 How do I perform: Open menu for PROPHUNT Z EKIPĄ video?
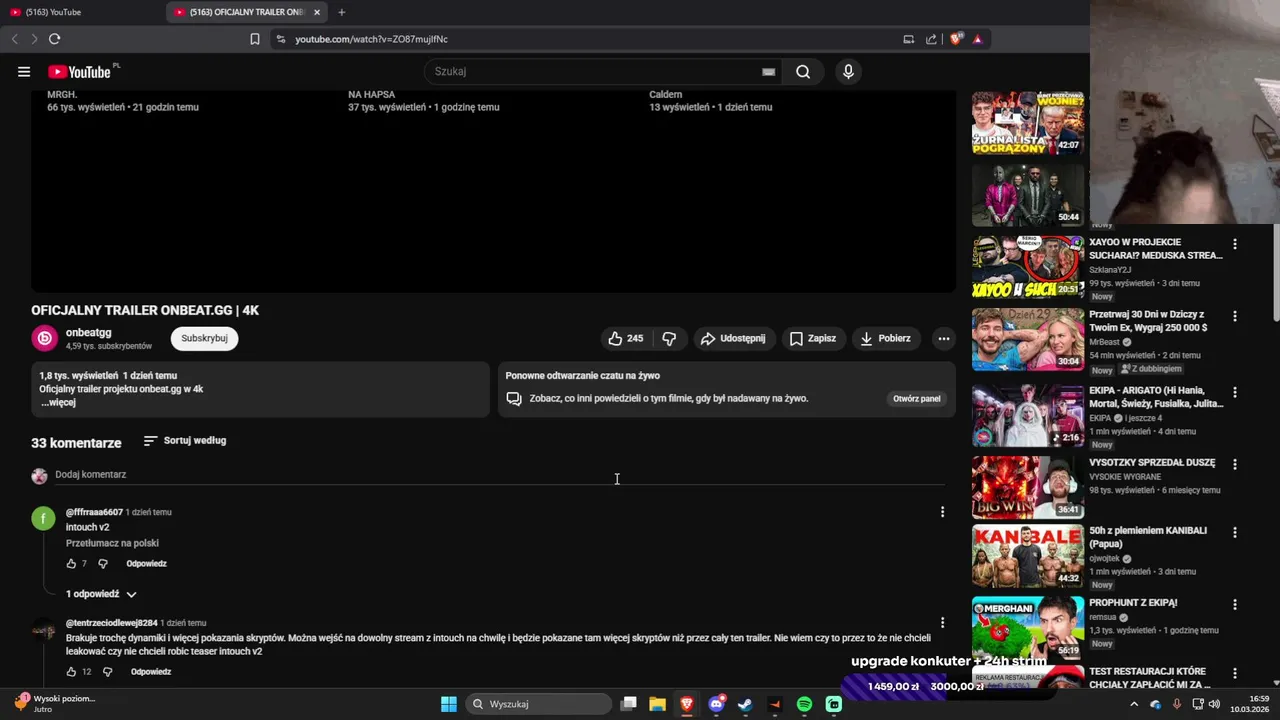1235,604
